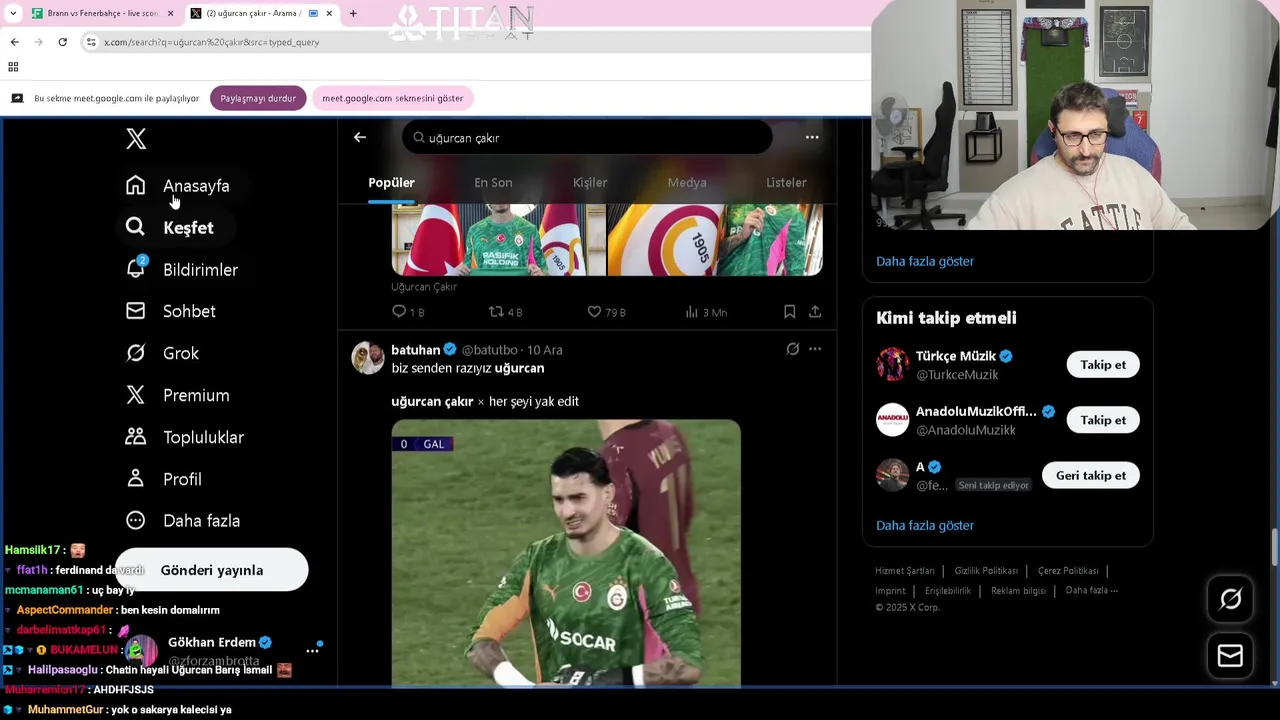Like the post with 79 B likes
Image resolution: width=1280 pixels, height=720 pixels.
tap(606, 312)
